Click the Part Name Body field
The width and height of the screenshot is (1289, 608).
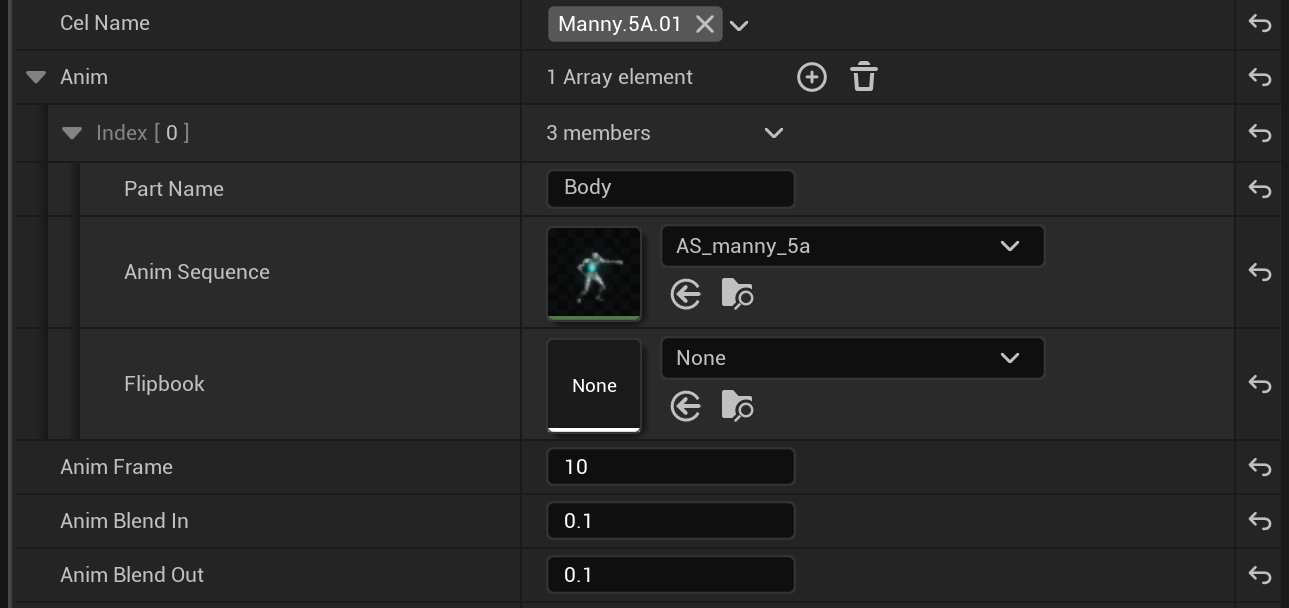(x=670, y=188)
